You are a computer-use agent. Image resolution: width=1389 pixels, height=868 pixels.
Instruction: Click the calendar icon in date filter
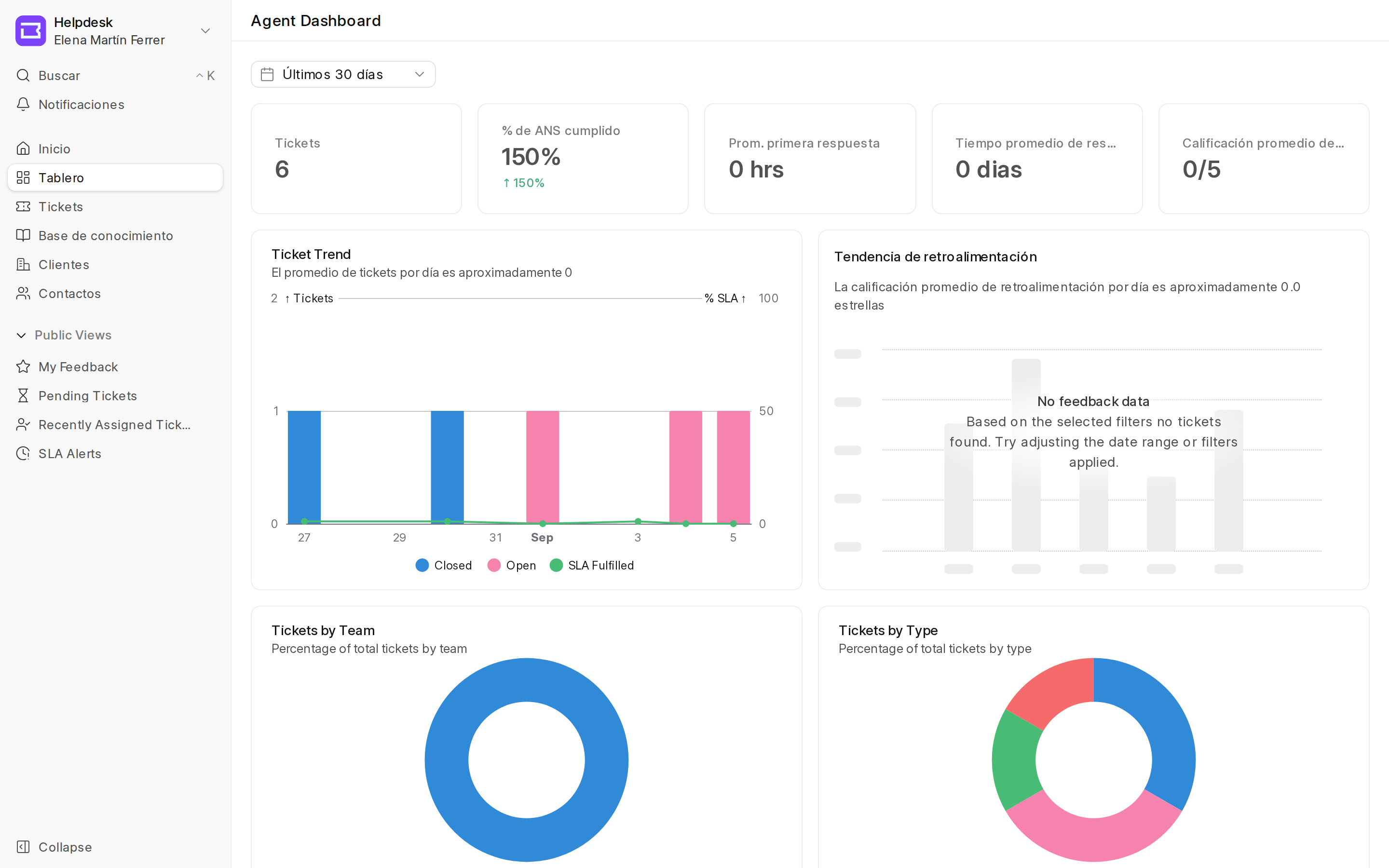[267, 75]
